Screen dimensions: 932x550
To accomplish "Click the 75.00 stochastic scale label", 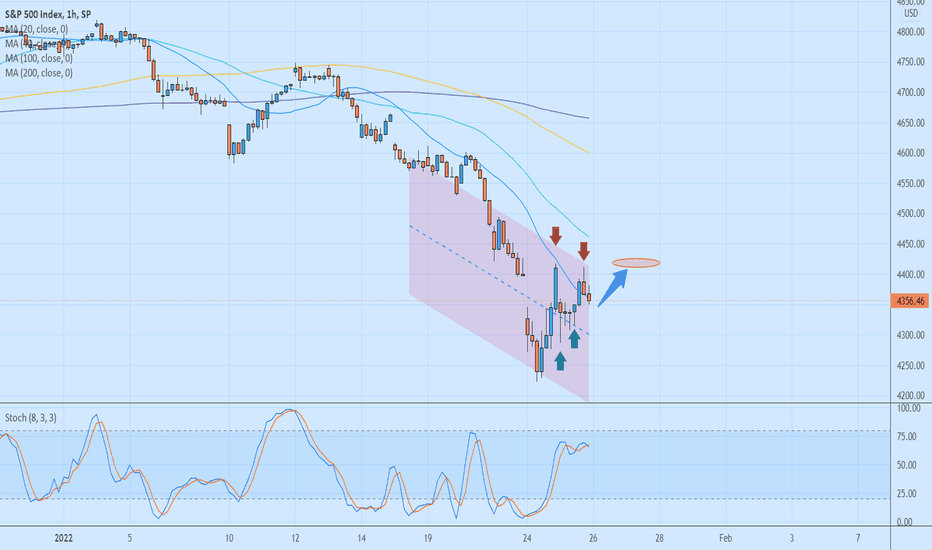I will [906, 436].
